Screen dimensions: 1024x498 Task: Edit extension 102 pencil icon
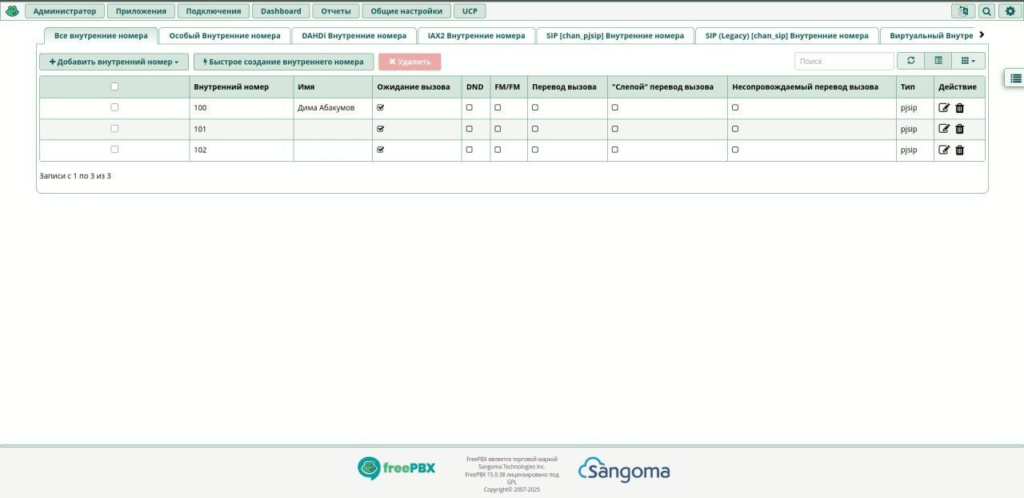pos(944,150)
